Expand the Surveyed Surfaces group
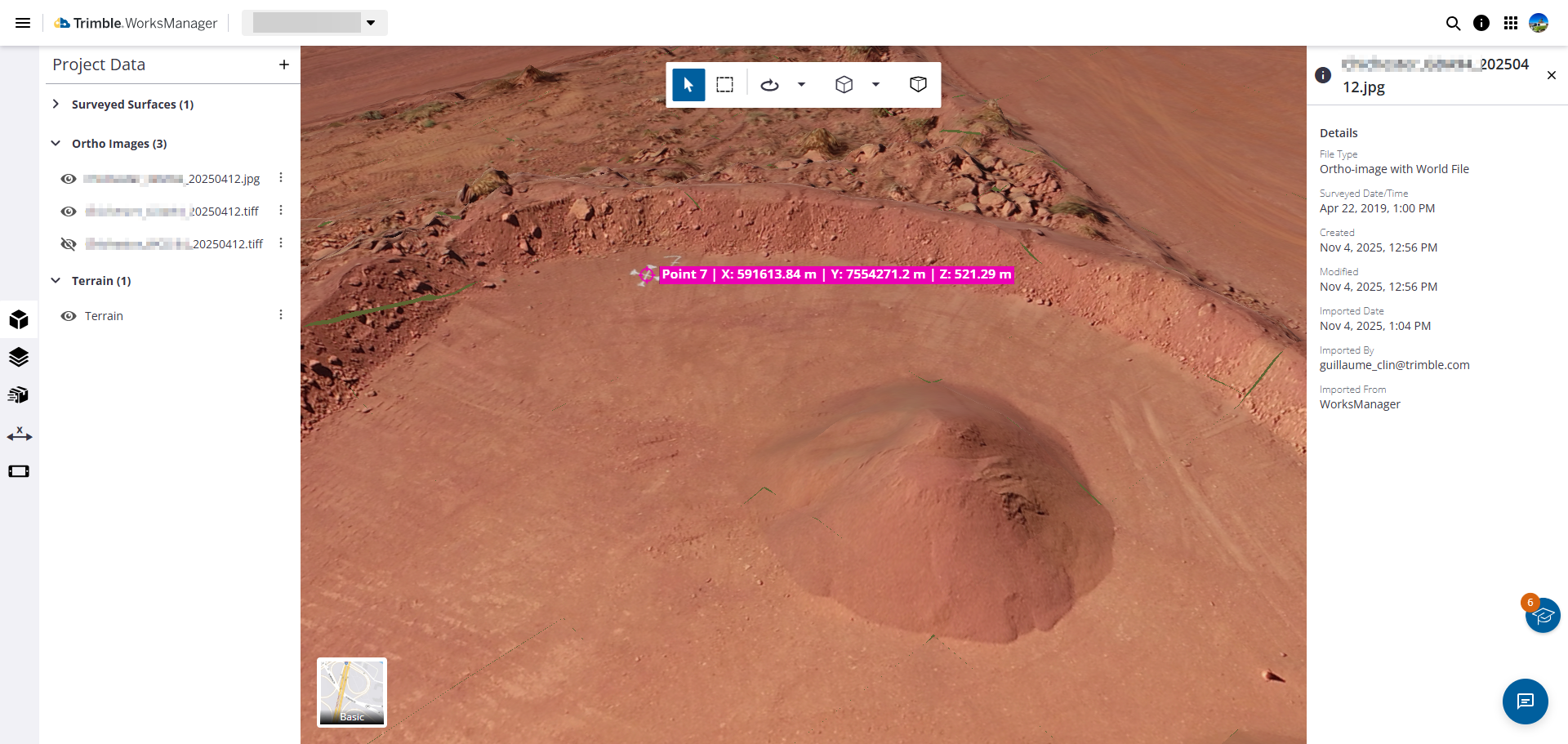The width and height of the screenshot is (1568, 744). point(56,105)
